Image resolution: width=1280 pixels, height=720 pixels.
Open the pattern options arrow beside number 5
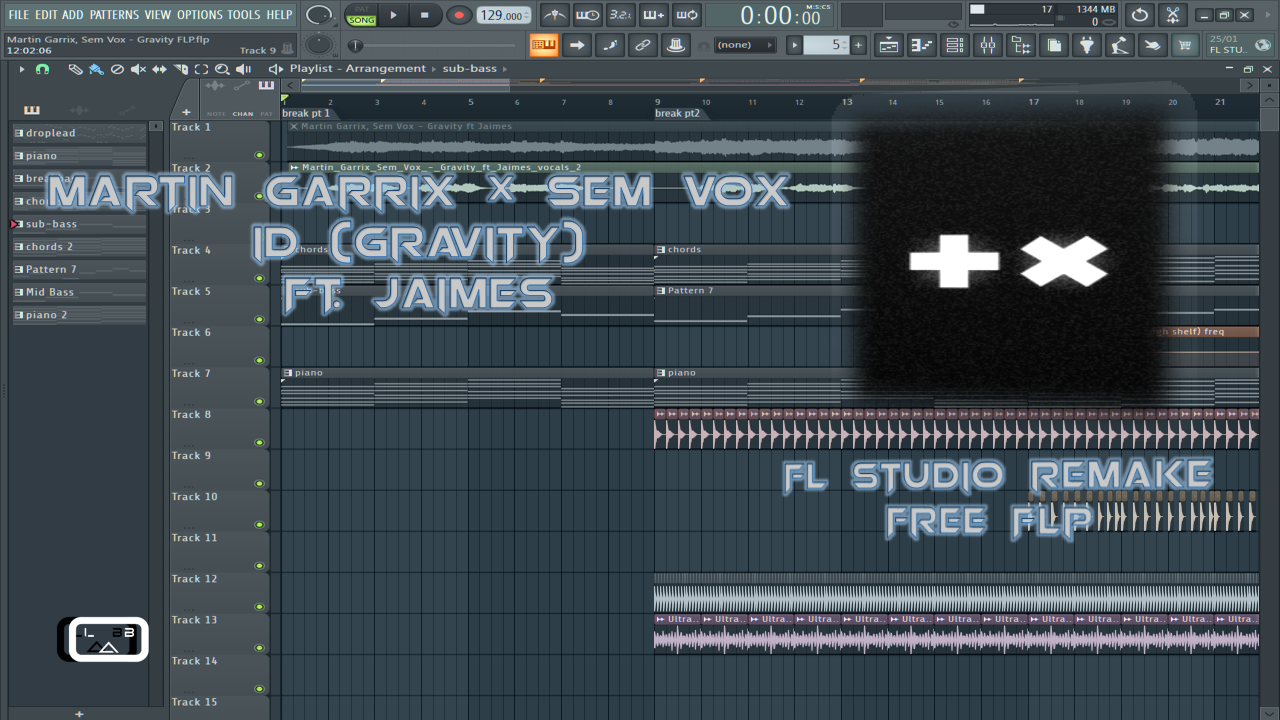795,45
